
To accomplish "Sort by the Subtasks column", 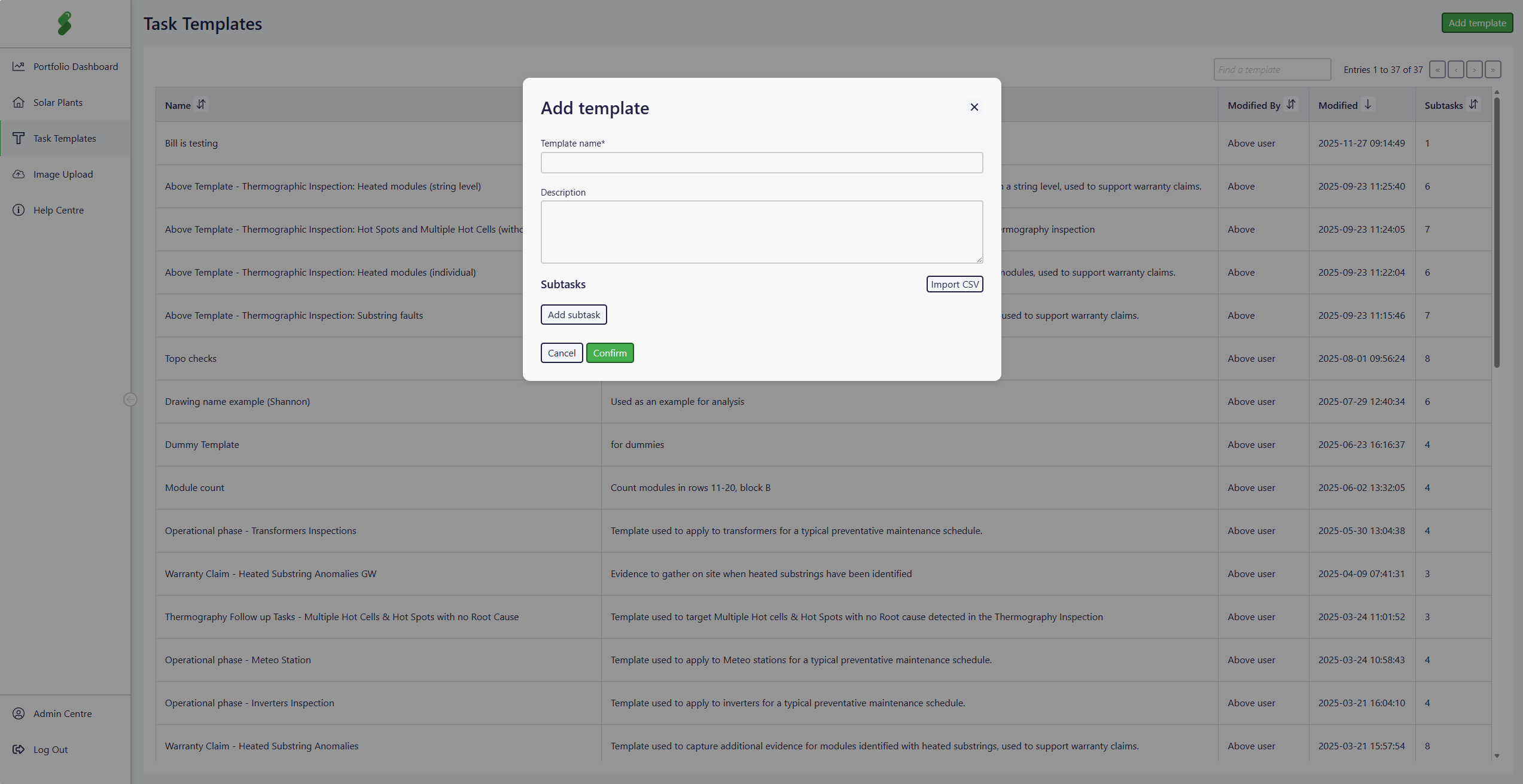I will click(x=1473, y=105).
